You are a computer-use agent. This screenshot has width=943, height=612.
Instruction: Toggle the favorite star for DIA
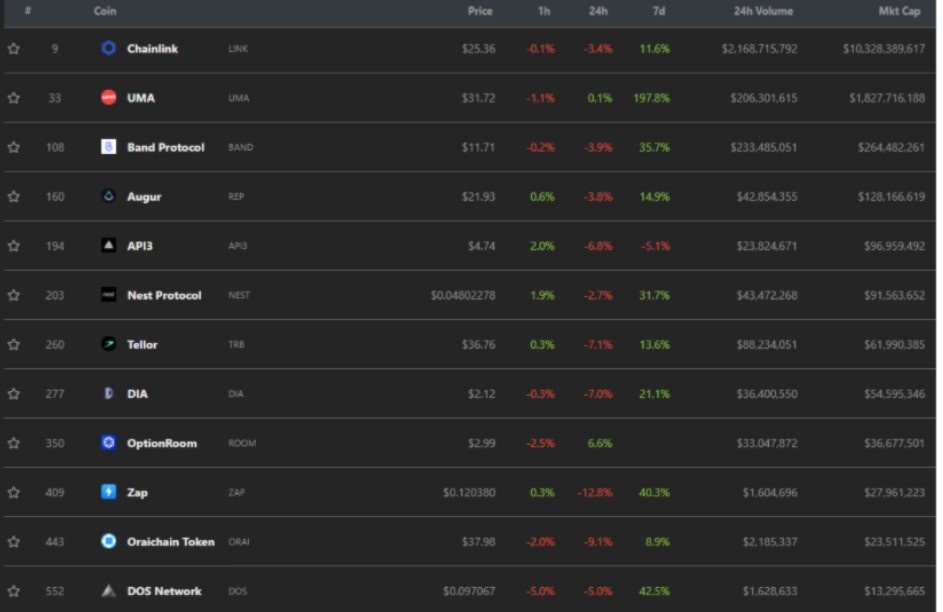coord(14,394)
